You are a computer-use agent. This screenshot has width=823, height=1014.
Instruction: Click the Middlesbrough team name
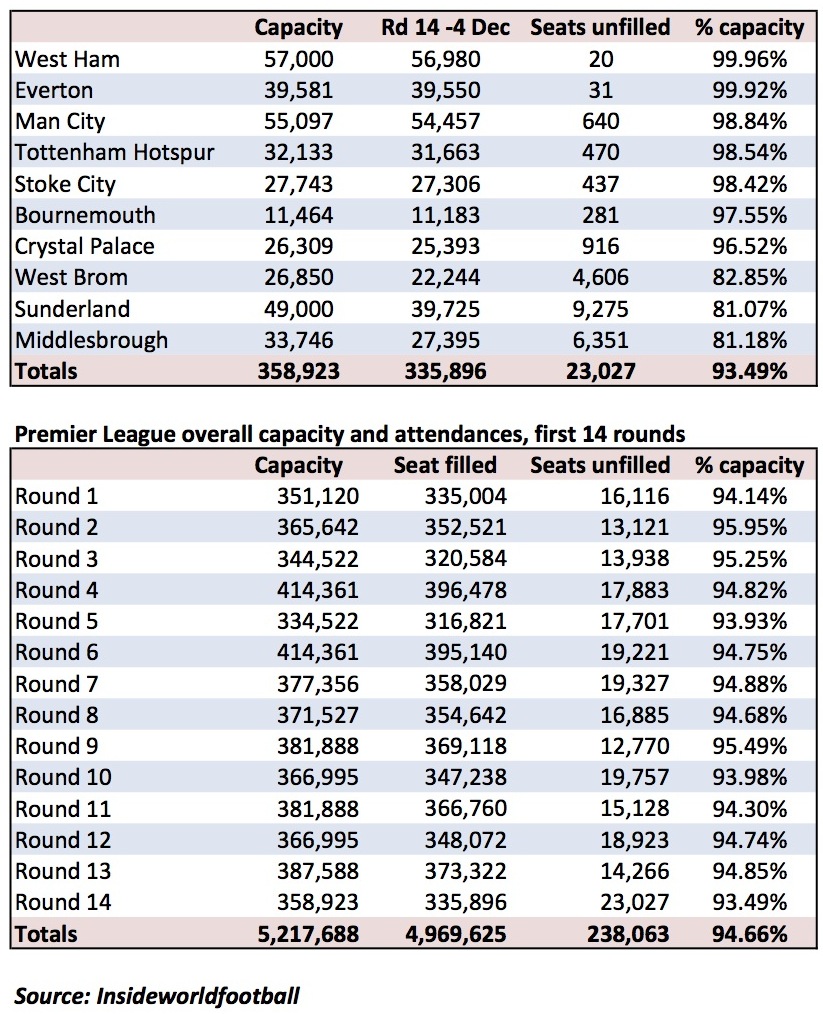[91, 340]
